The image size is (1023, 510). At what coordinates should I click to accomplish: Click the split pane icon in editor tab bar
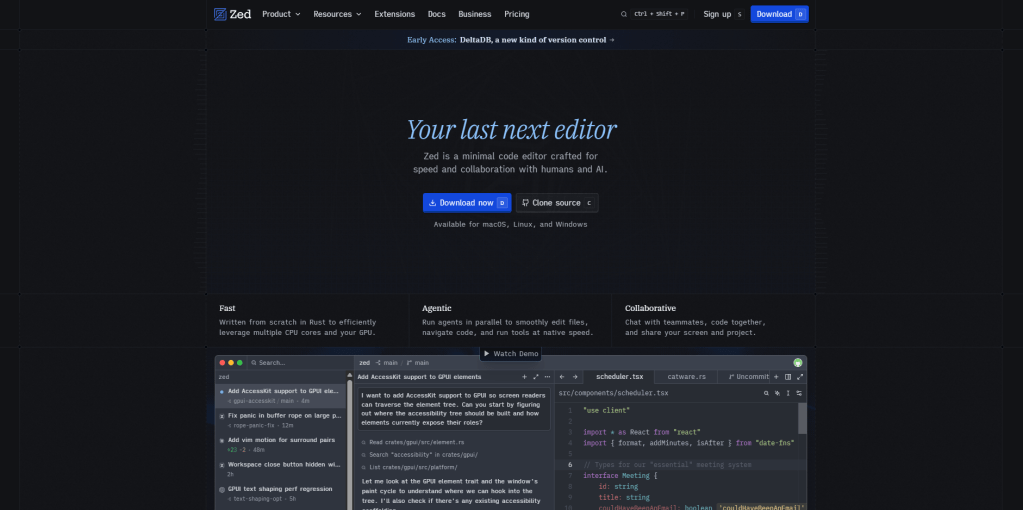[x=788, y=377]
